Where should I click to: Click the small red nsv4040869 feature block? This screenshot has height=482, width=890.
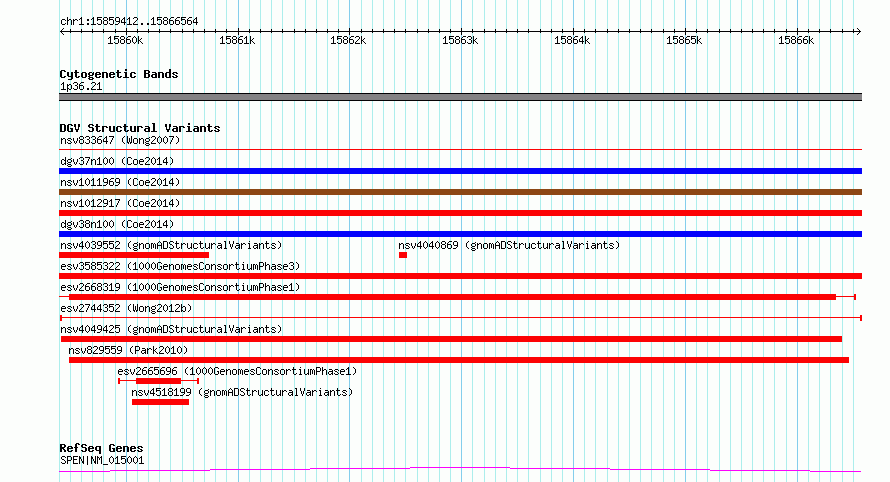(403, 255)
